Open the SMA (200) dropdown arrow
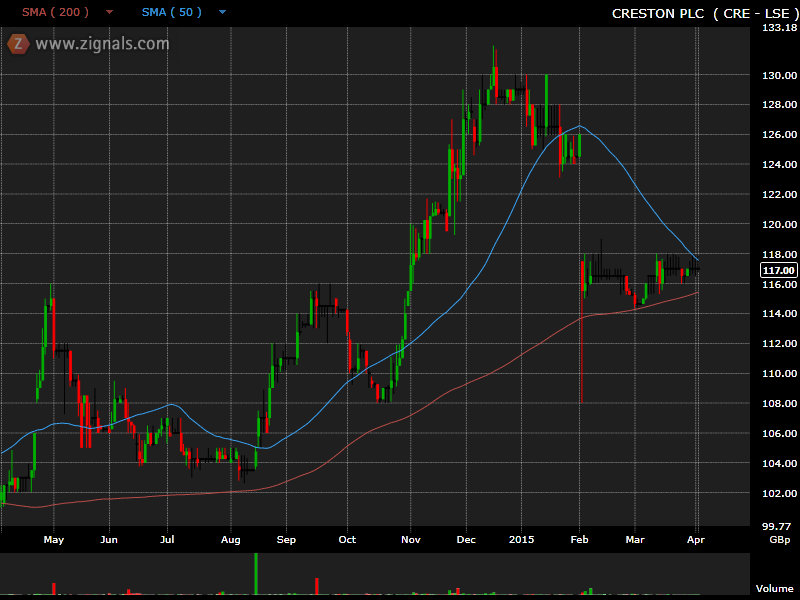800x600 pixels. pos(109,13)
